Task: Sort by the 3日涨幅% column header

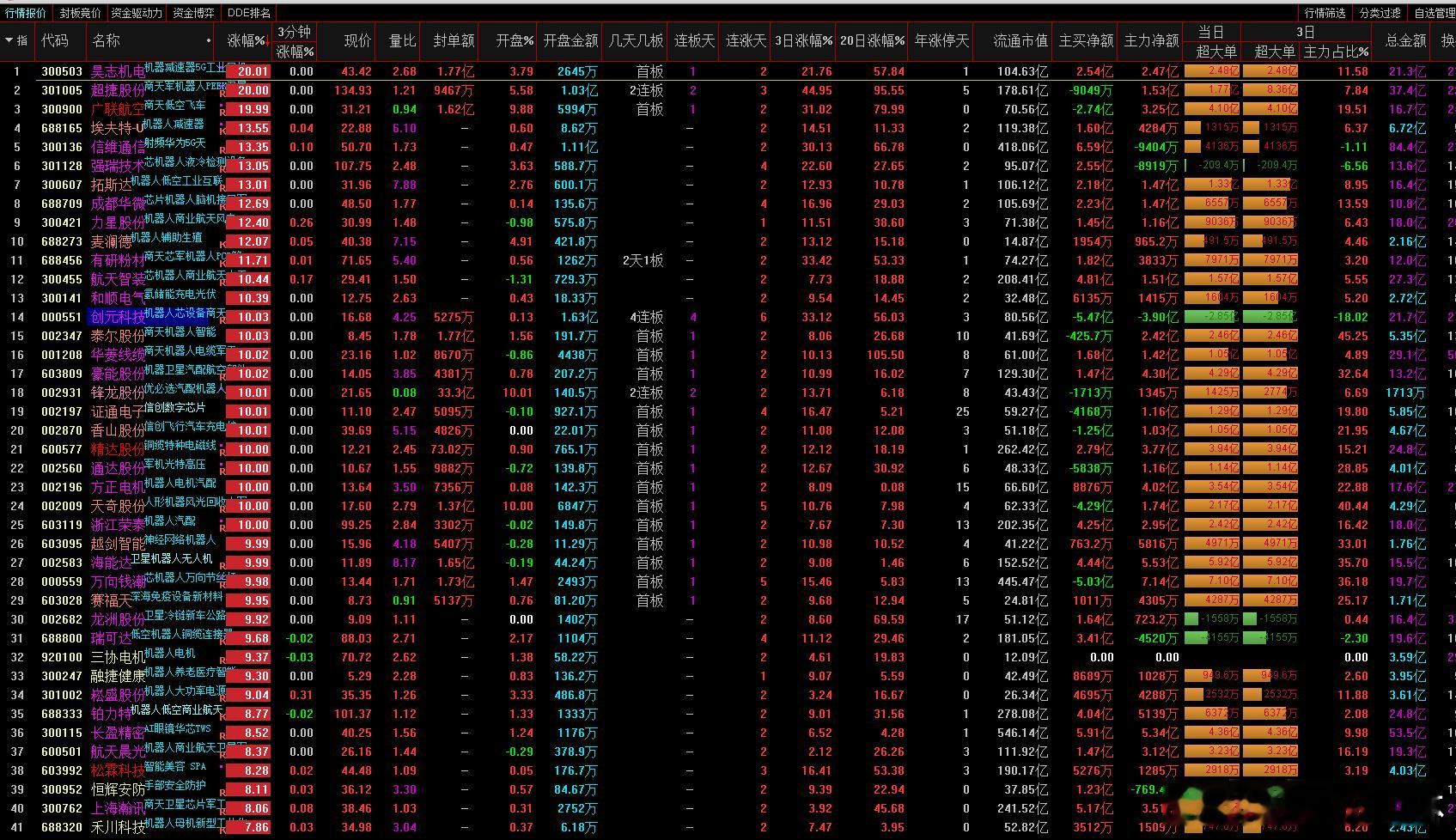Action: [x=803, y=41]
